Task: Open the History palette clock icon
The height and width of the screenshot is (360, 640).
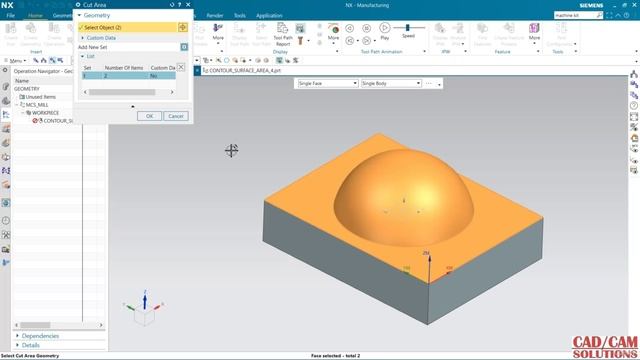Action: [6, 220]
